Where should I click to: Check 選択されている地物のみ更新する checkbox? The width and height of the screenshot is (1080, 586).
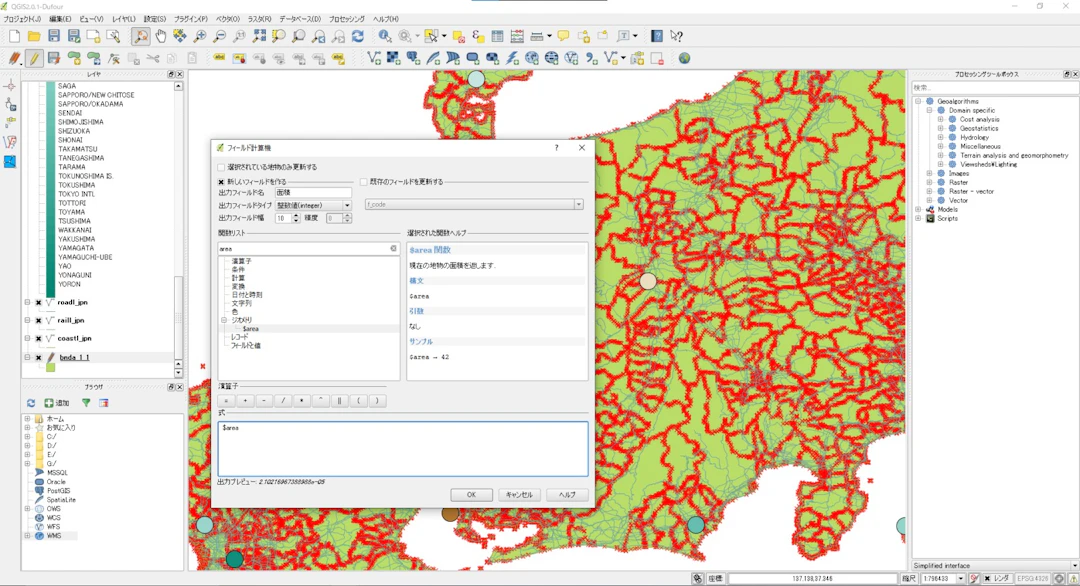(221, 167)
